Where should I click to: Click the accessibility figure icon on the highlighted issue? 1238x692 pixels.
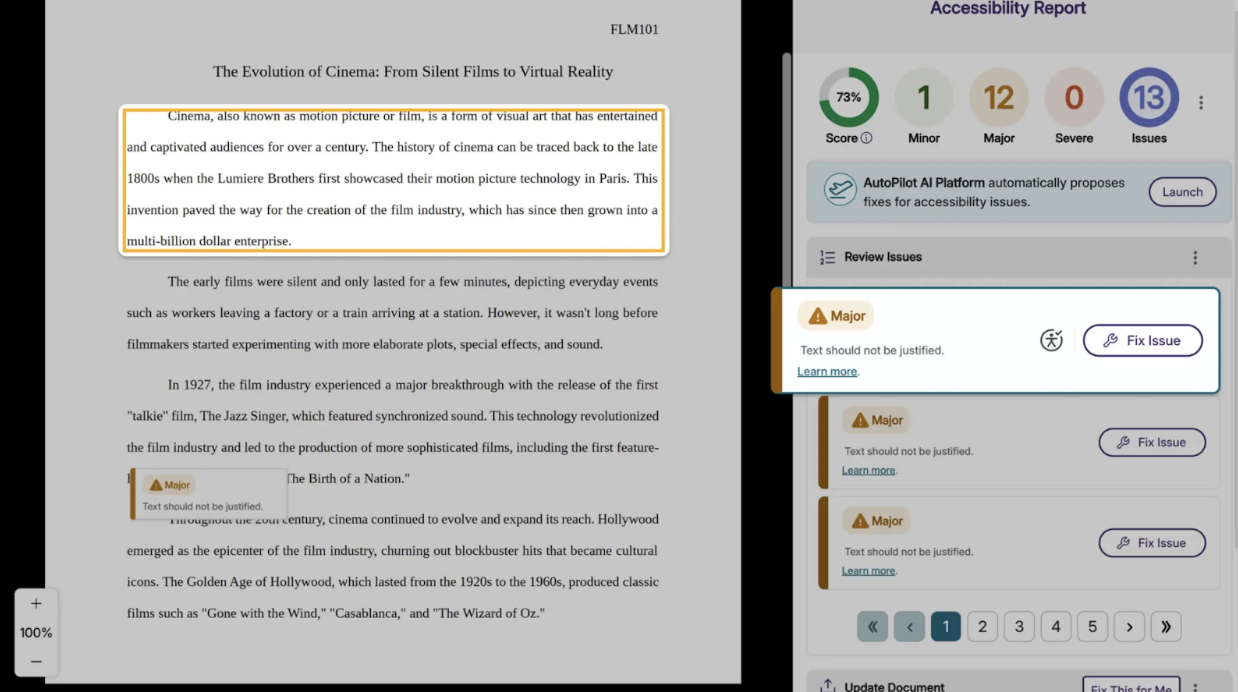tap(1051, 340)
